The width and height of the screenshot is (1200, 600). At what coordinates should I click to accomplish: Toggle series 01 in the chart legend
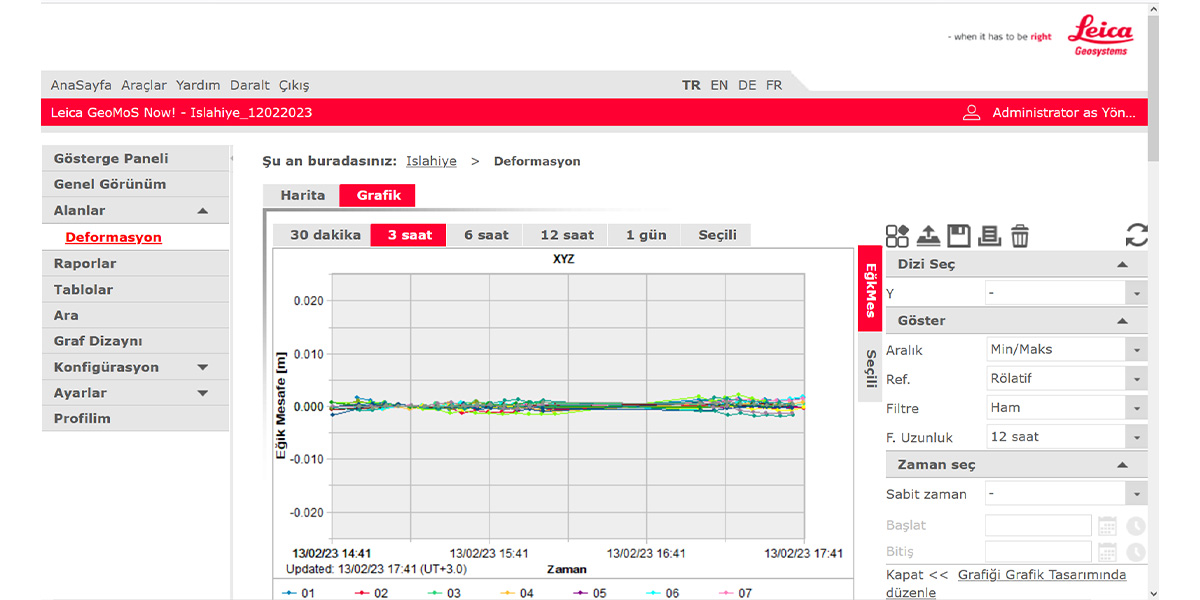[x=299, y=593]
